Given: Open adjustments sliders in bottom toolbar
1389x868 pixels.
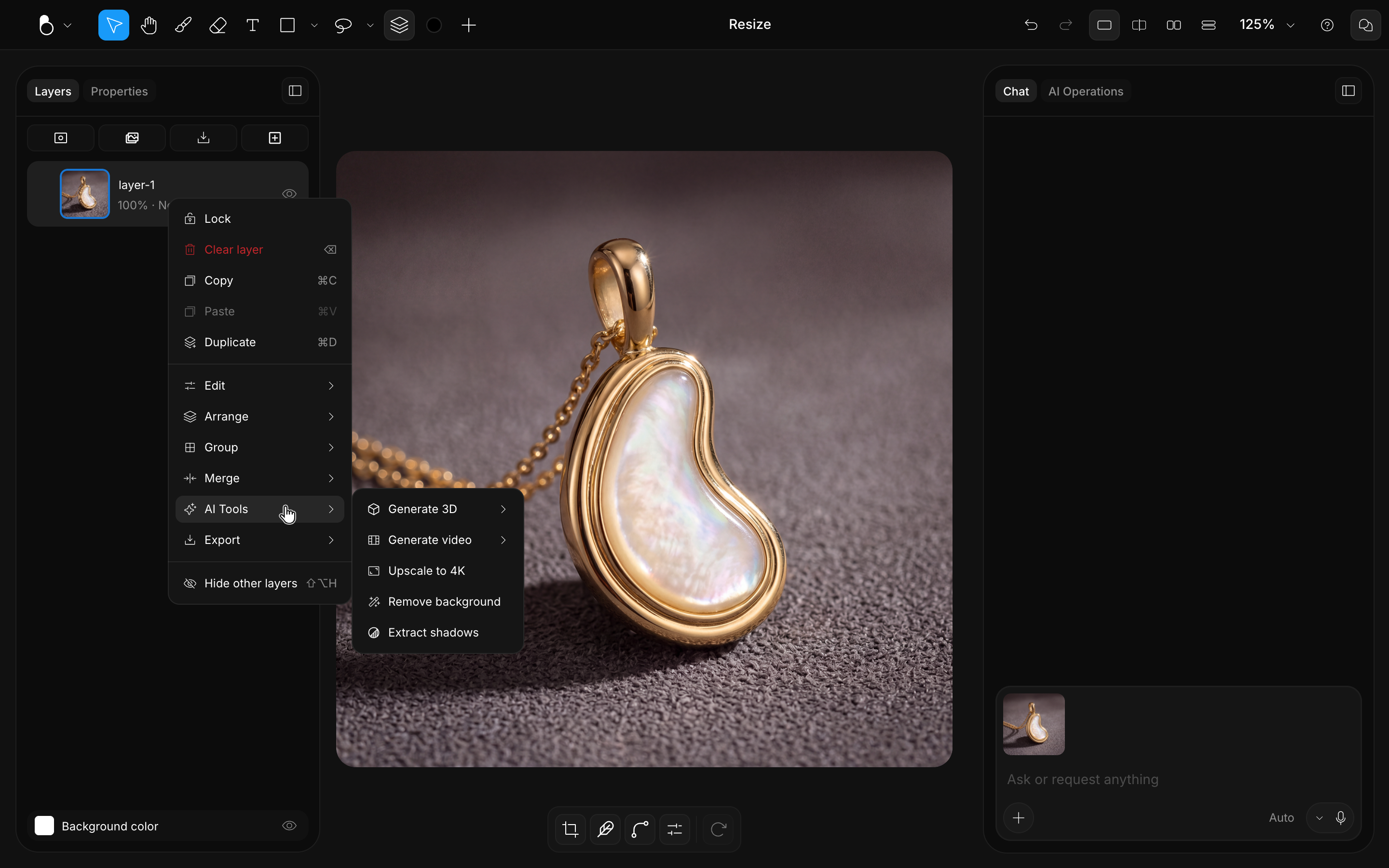Looking at the screenshot, I should 675,829.
